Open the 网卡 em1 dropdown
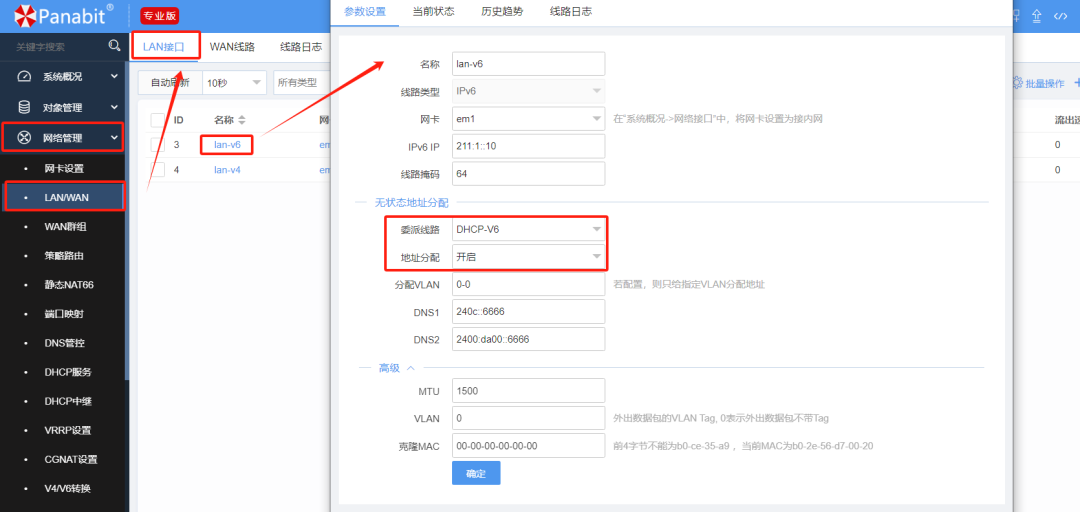Viewport: 1080px width, 512px height. click(x=528, y=119)
